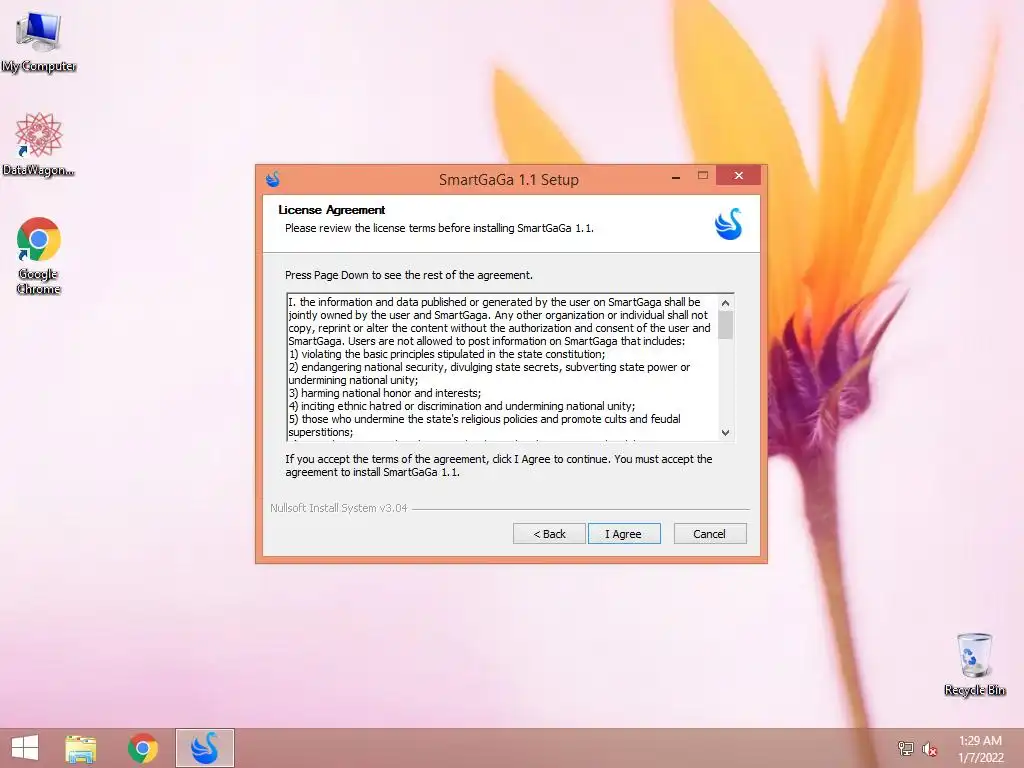Click license line '1) violating the basic principles'
The width and height of the screenshot is (1024, 768).
pyautogui.click(x=447, y=354)
